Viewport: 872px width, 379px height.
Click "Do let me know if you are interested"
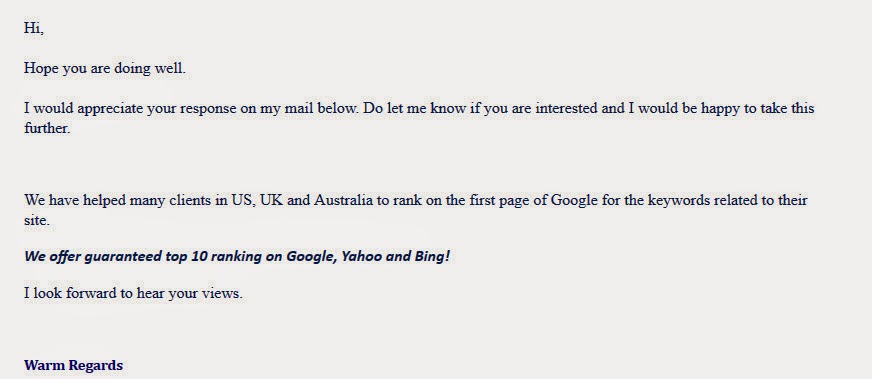482,108
